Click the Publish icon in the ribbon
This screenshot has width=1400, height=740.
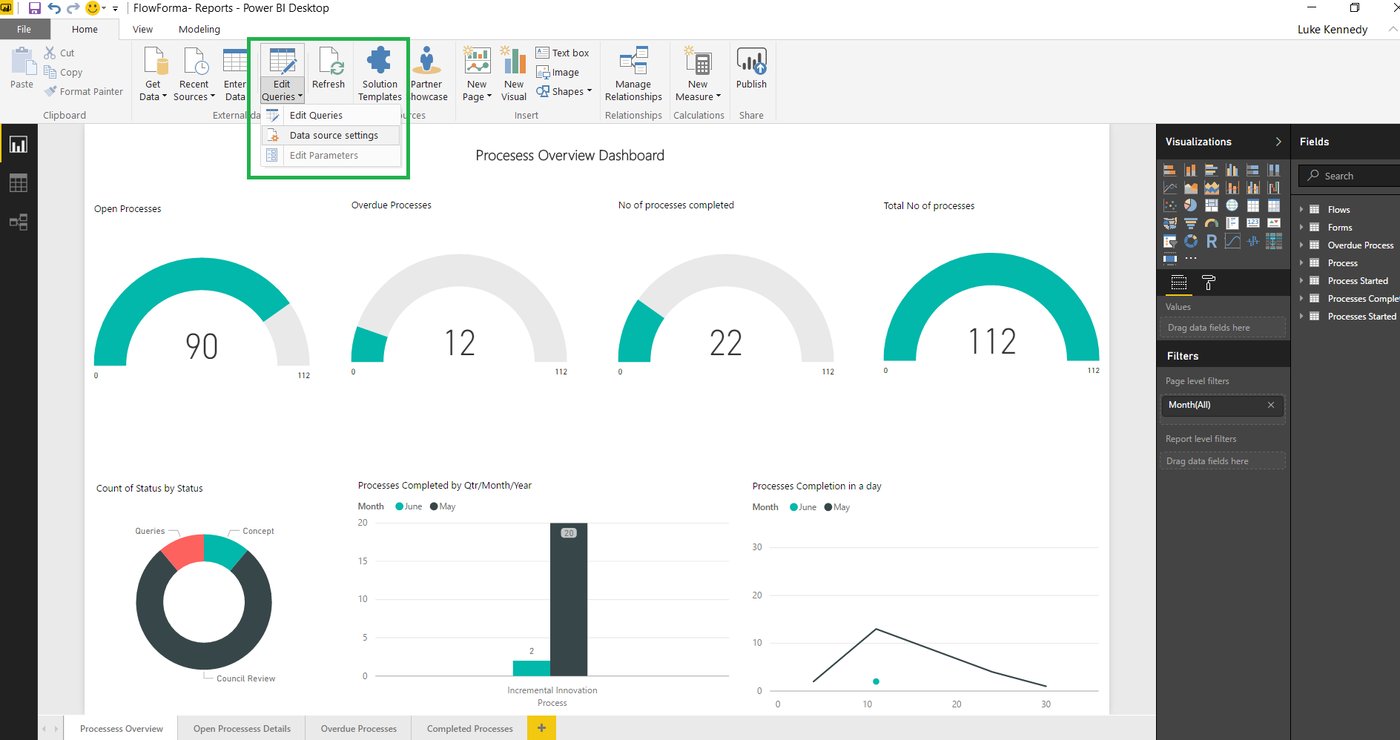[751, 65]
